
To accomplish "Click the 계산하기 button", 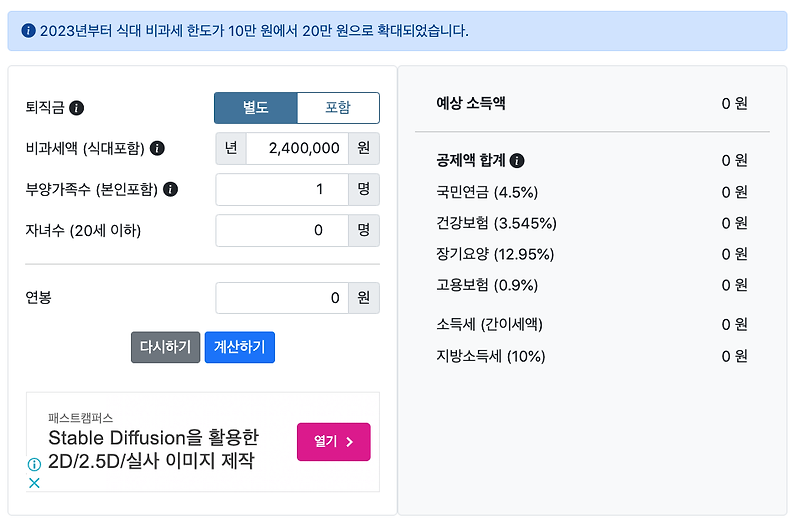I will point(240,347).
